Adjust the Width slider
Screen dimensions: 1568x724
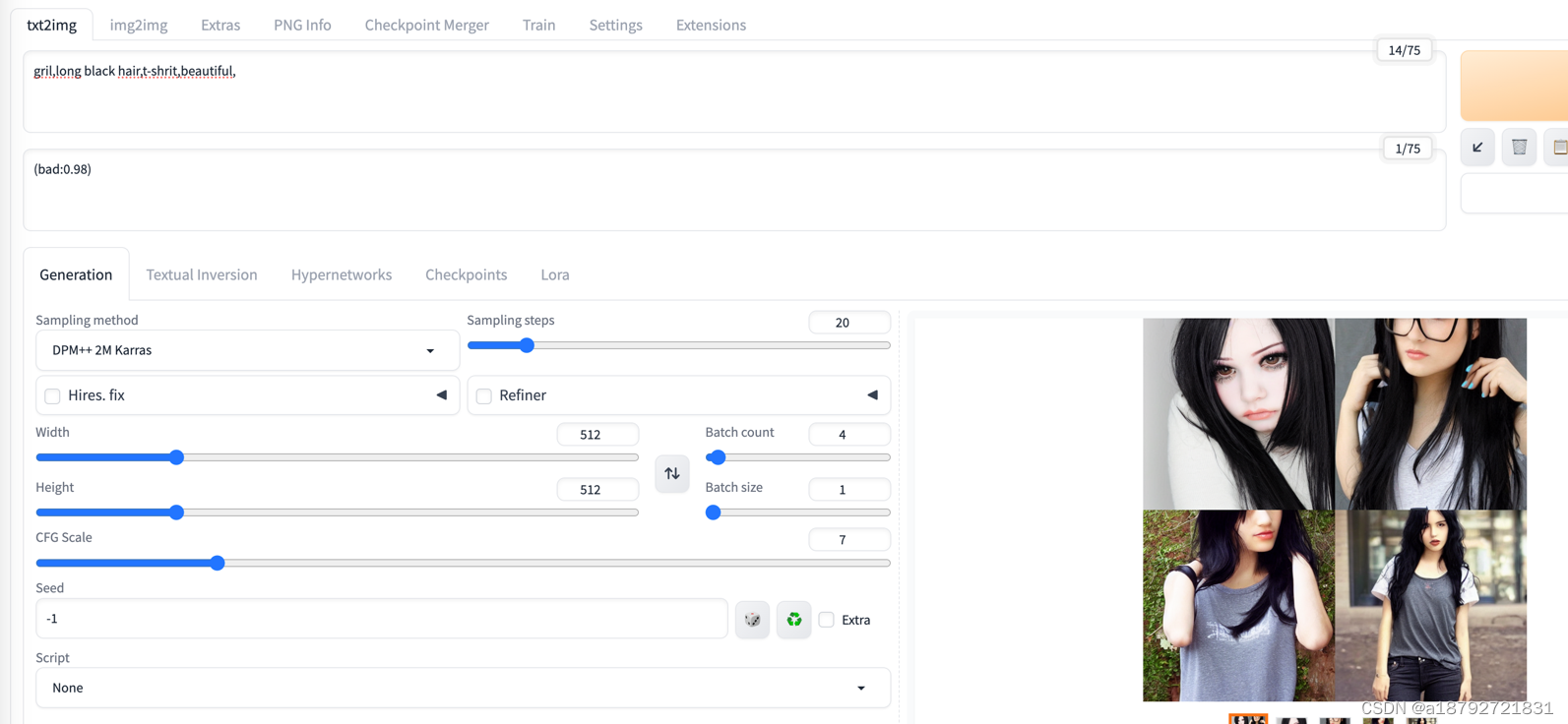point(337,457)
